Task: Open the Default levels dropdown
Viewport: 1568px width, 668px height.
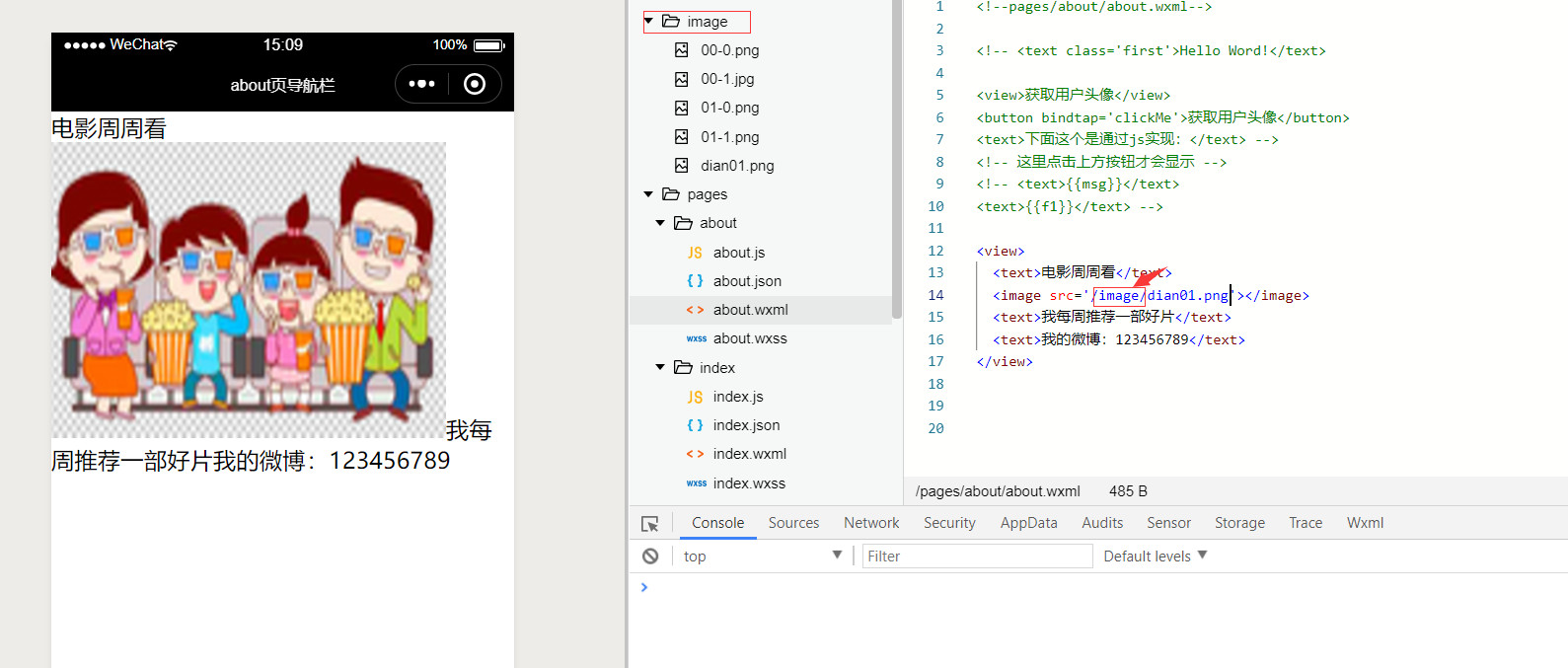Action: click(1156, 557)
